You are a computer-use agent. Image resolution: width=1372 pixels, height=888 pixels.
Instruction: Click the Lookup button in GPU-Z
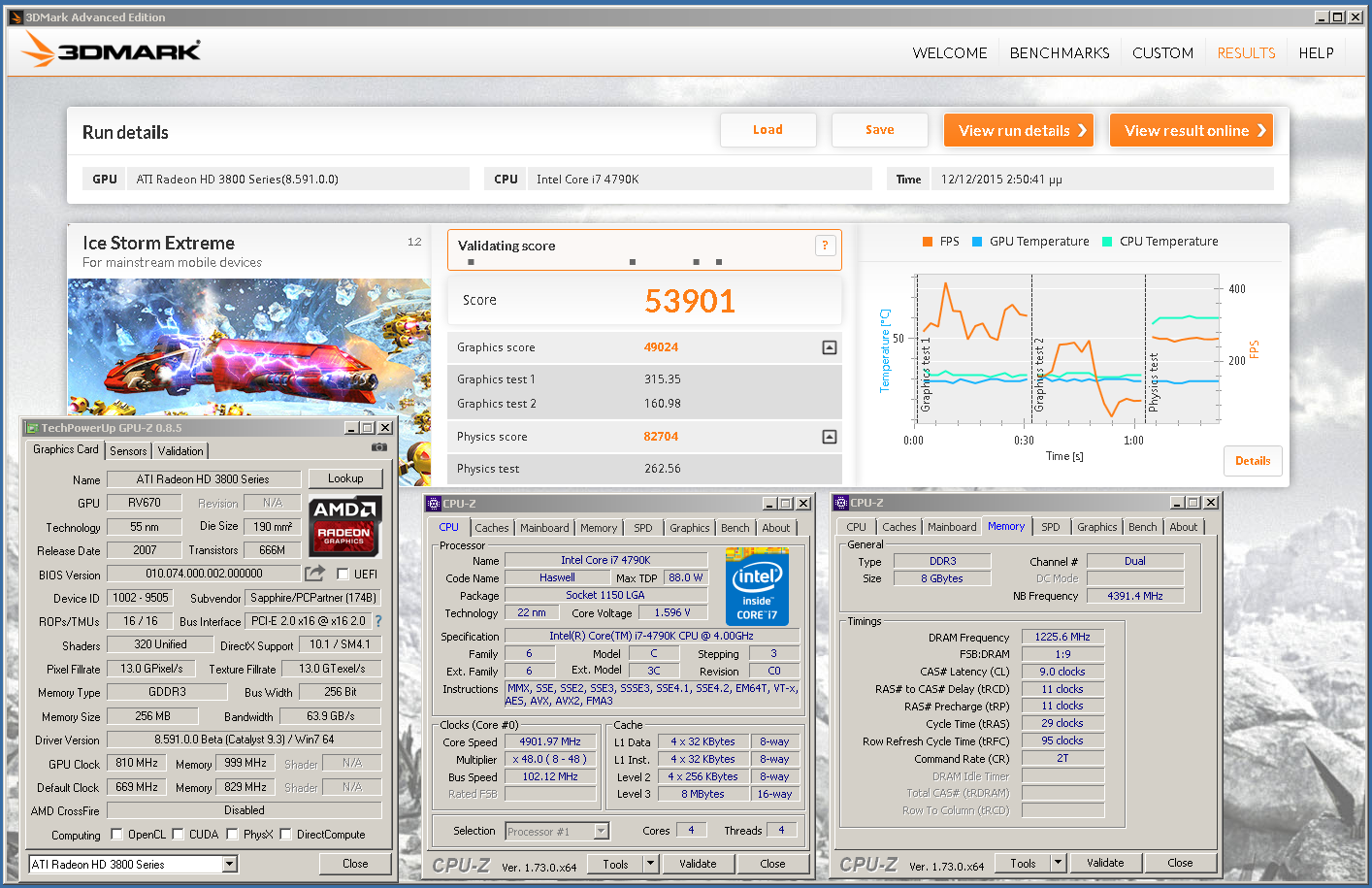(x=345, y=478)
